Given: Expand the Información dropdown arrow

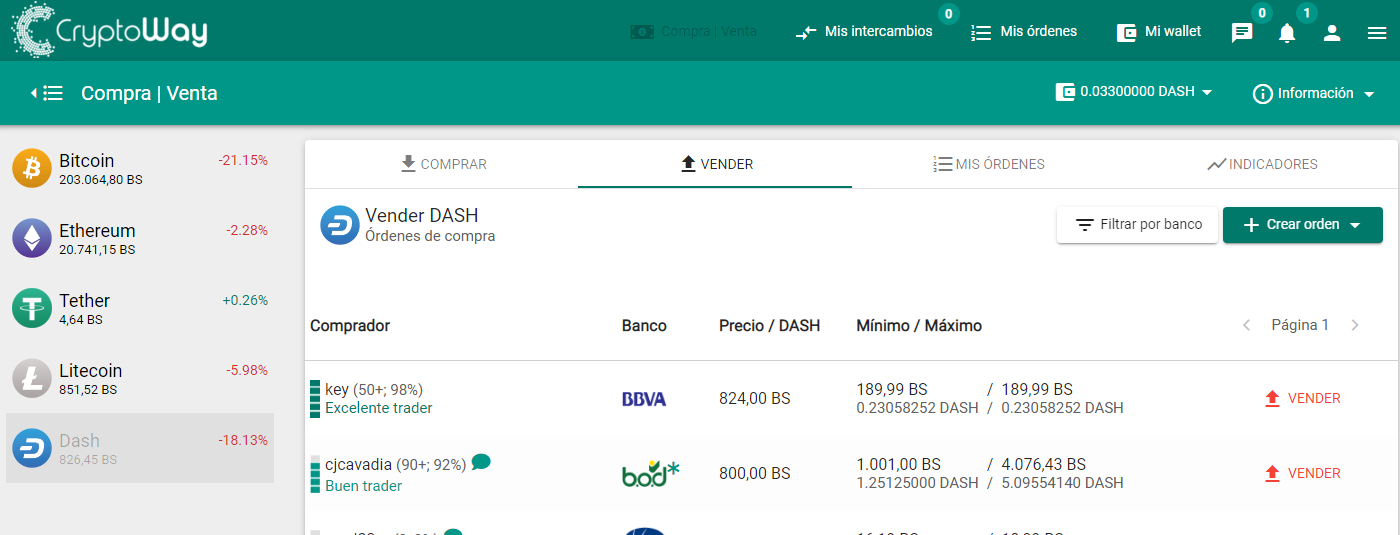Looking at the screenshot, I should [1368, 94].
